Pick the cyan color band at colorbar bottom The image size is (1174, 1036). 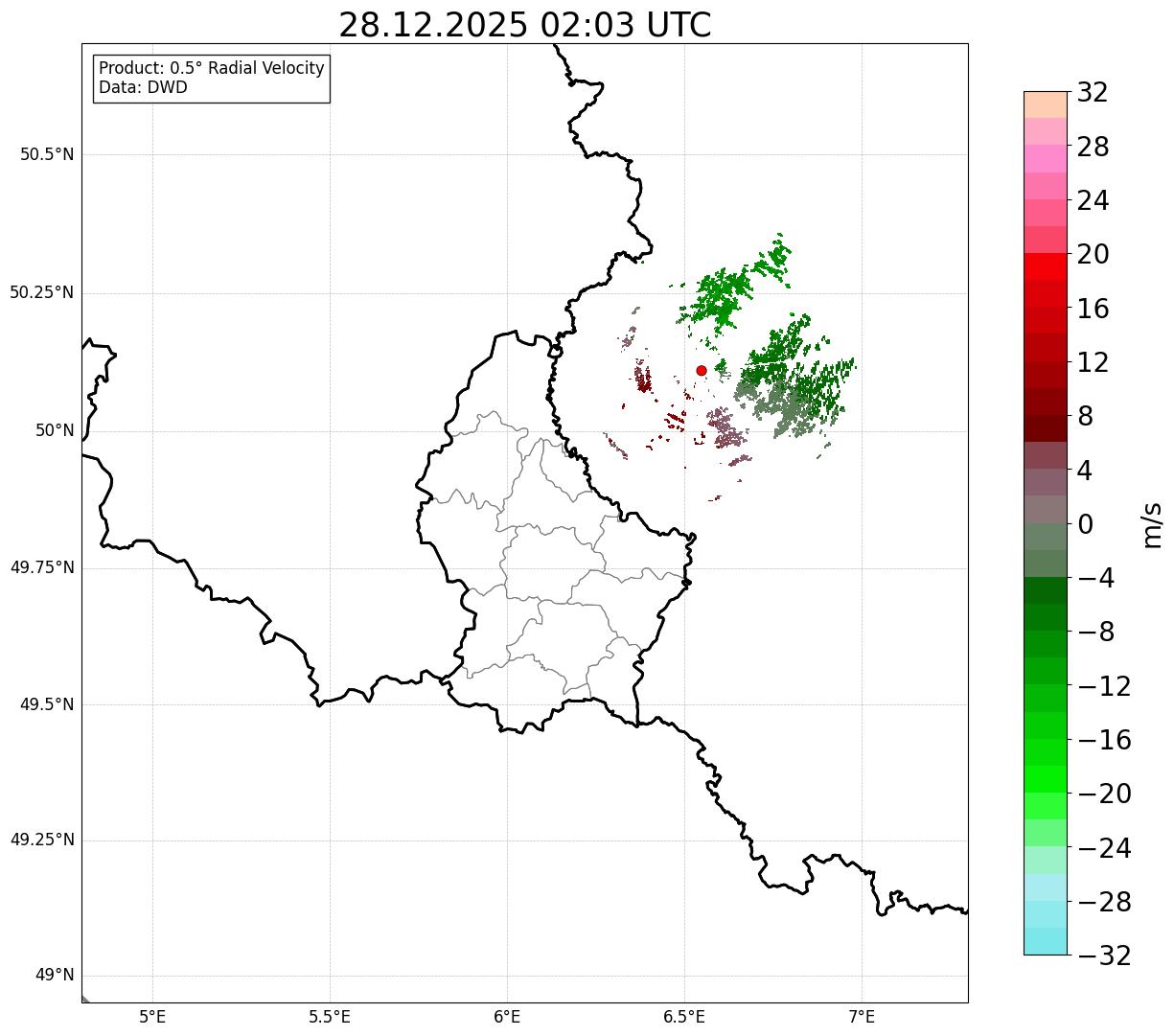click(1046, 941)
